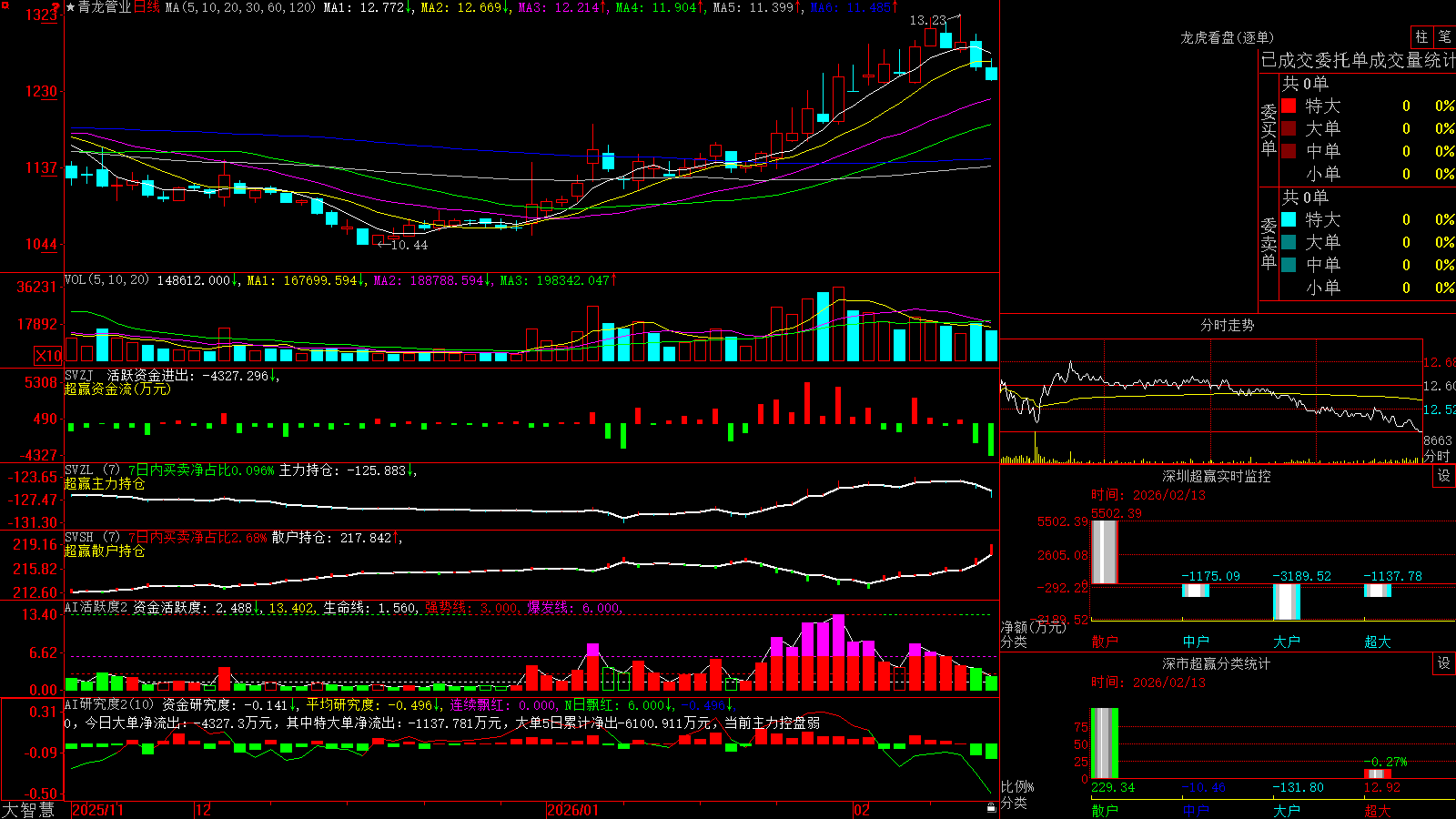This screenshot has height=819, width=1456.
Task: Click the 超大 bar valued -1137.78
Action: (x=1378, y=591)
